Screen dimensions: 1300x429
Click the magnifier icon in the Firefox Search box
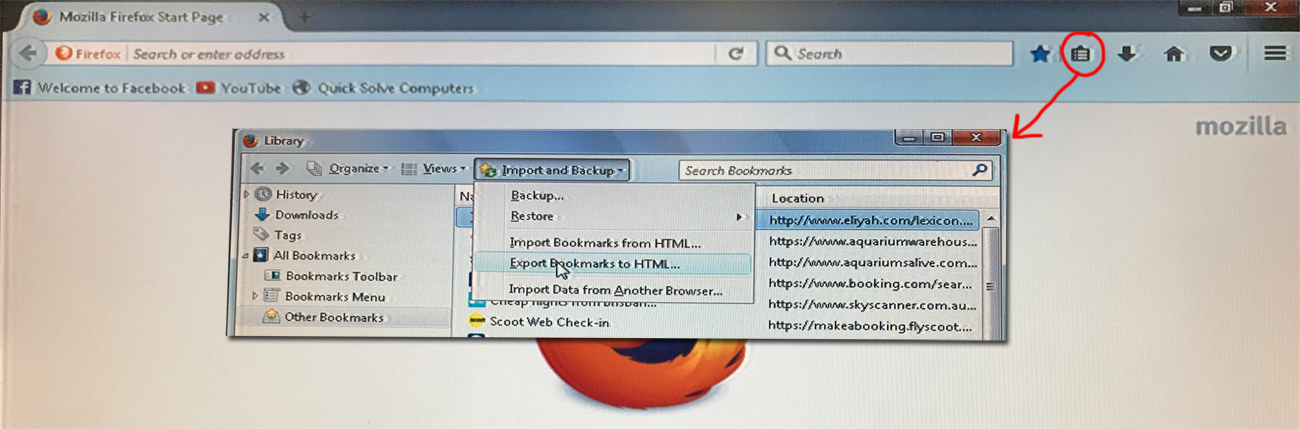783,54
